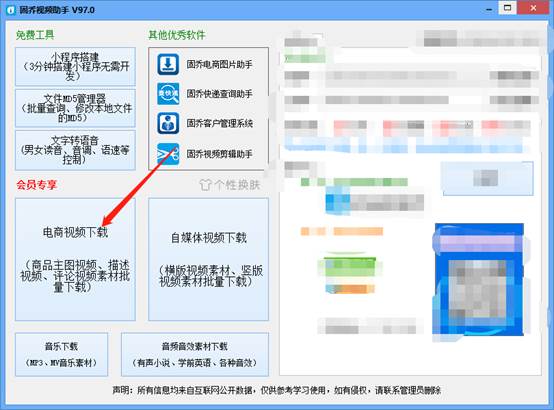Open the 固乔快递查询助手 text link
The height and width of the screenshot is (410, 554).
[x=219, y=94]
